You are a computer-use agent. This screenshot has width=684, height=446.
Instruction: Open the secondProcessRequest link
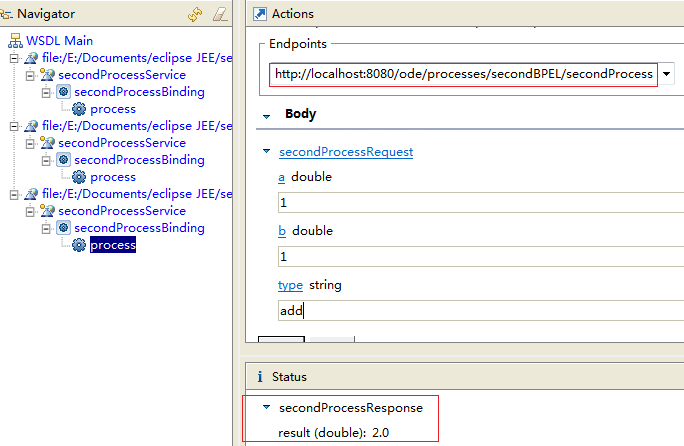(346, 152)
